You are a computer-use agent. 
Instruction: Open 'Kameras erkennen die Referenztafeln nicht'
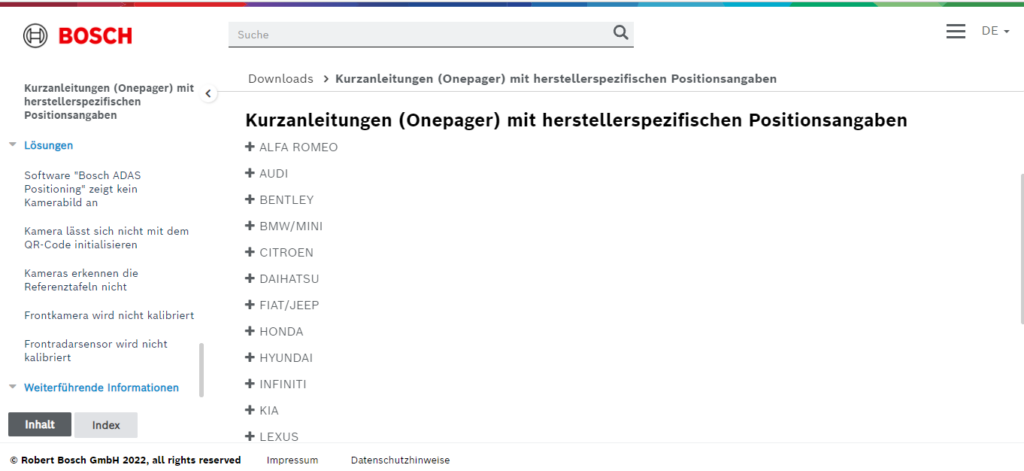click(x=81, y=280)
